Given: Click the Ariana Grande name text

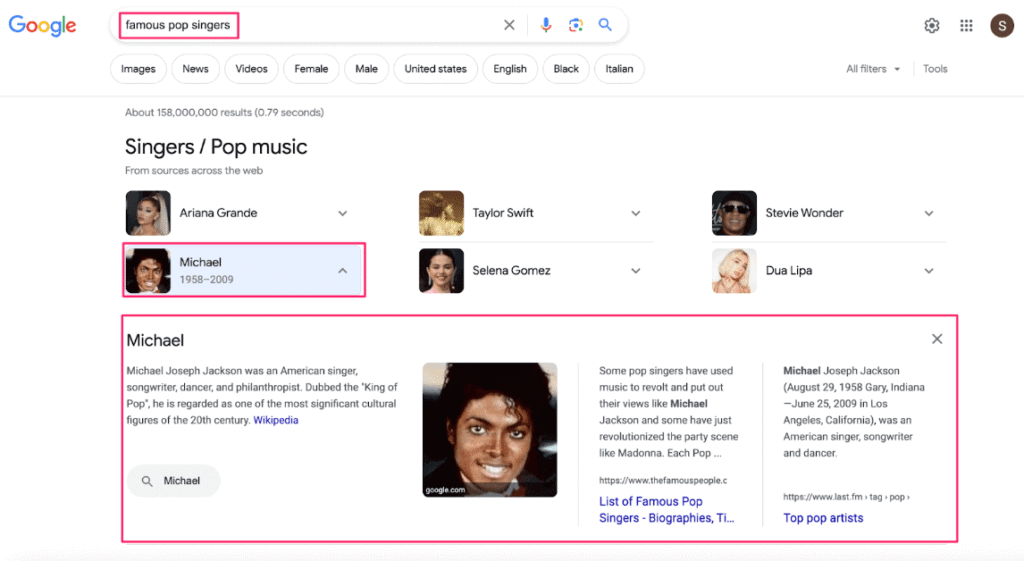Looking at the screenshot, I should tap(218, 213).
